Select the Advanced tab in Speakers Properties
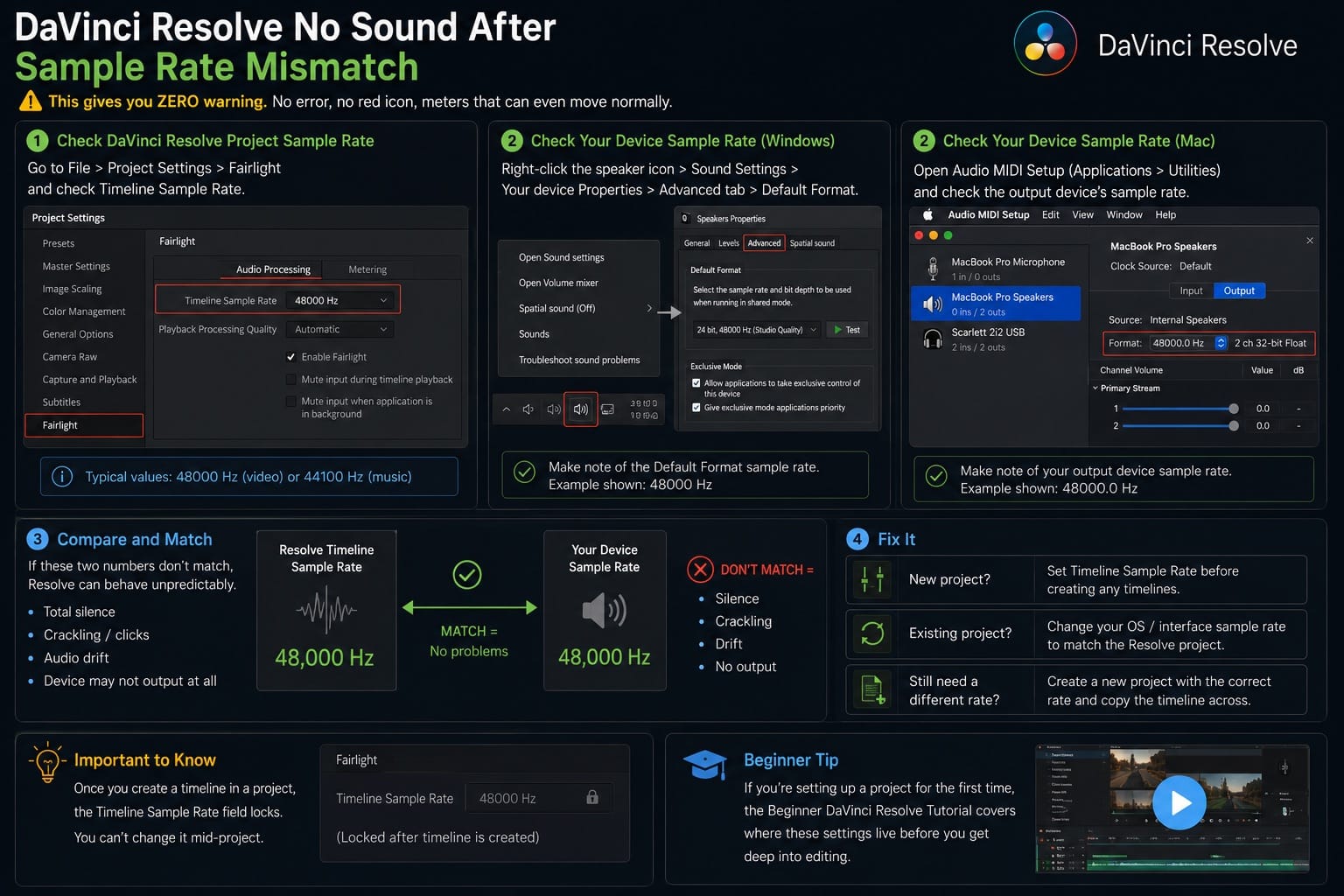1344x896 pixels. pos(764,243)
